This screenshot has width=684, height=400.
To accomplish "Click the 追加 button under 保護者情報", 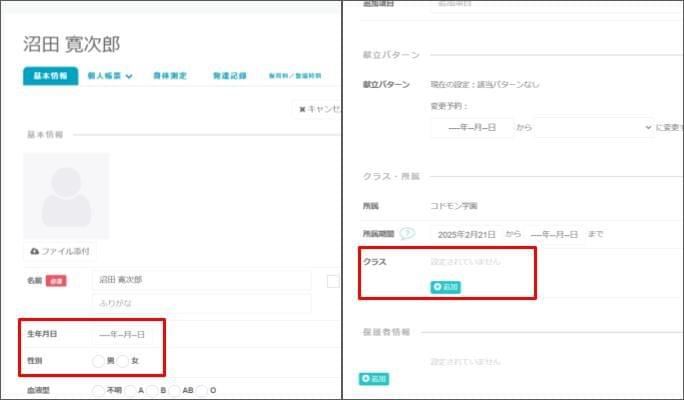I will [x=374, y=379].
